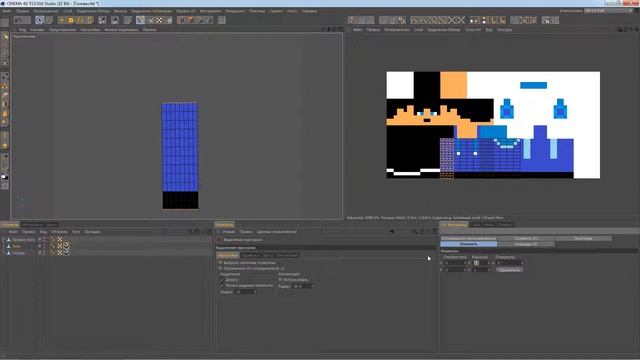The height and width of the screenshot is (360, 640).
Task: Switch to the Материалы tab beside Объекты
Action: (32, 225)
